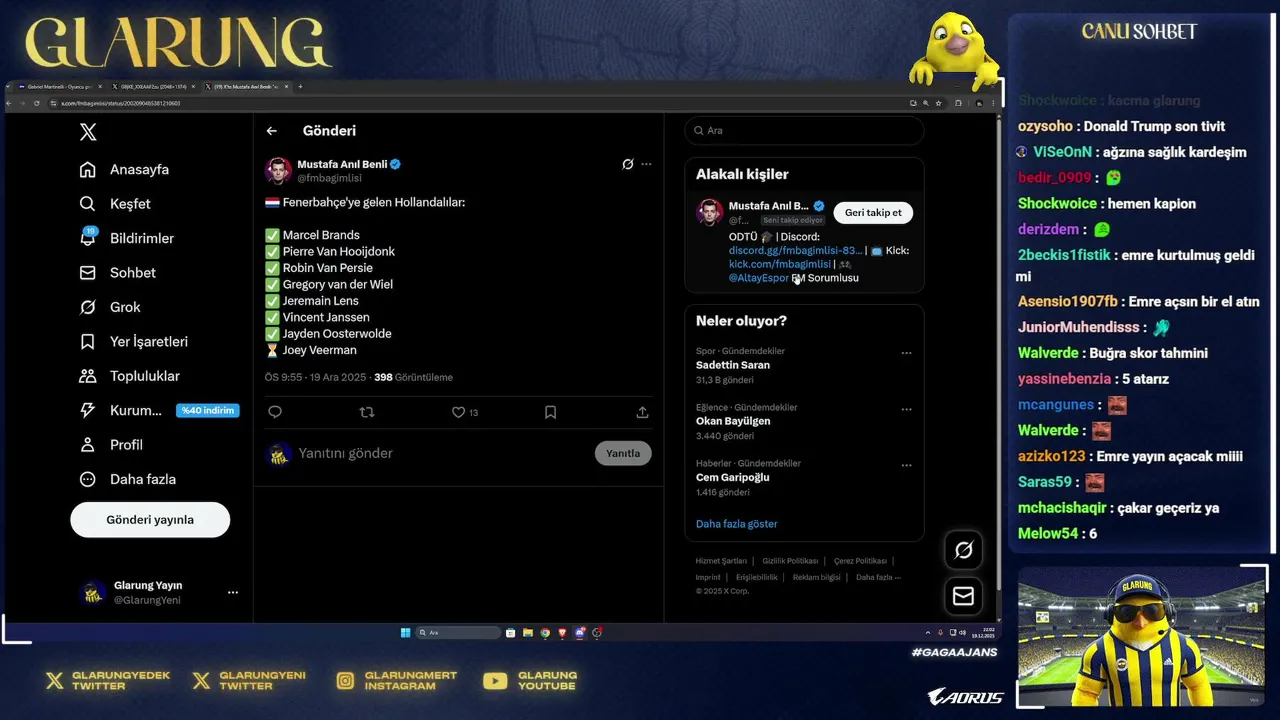
Task: Click Geri takip et button
Action: point(873,213)
